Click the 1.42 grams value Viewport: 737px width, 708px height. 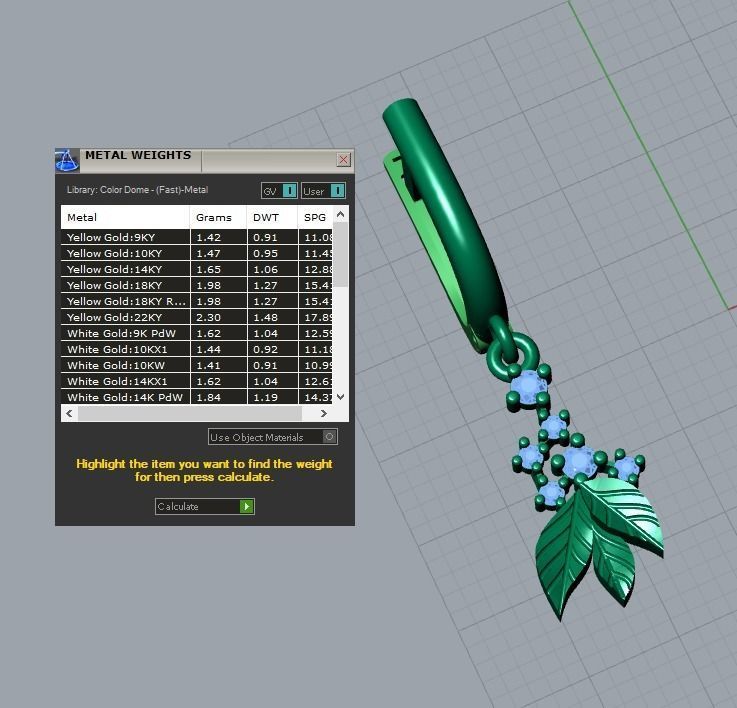point(208,237)
